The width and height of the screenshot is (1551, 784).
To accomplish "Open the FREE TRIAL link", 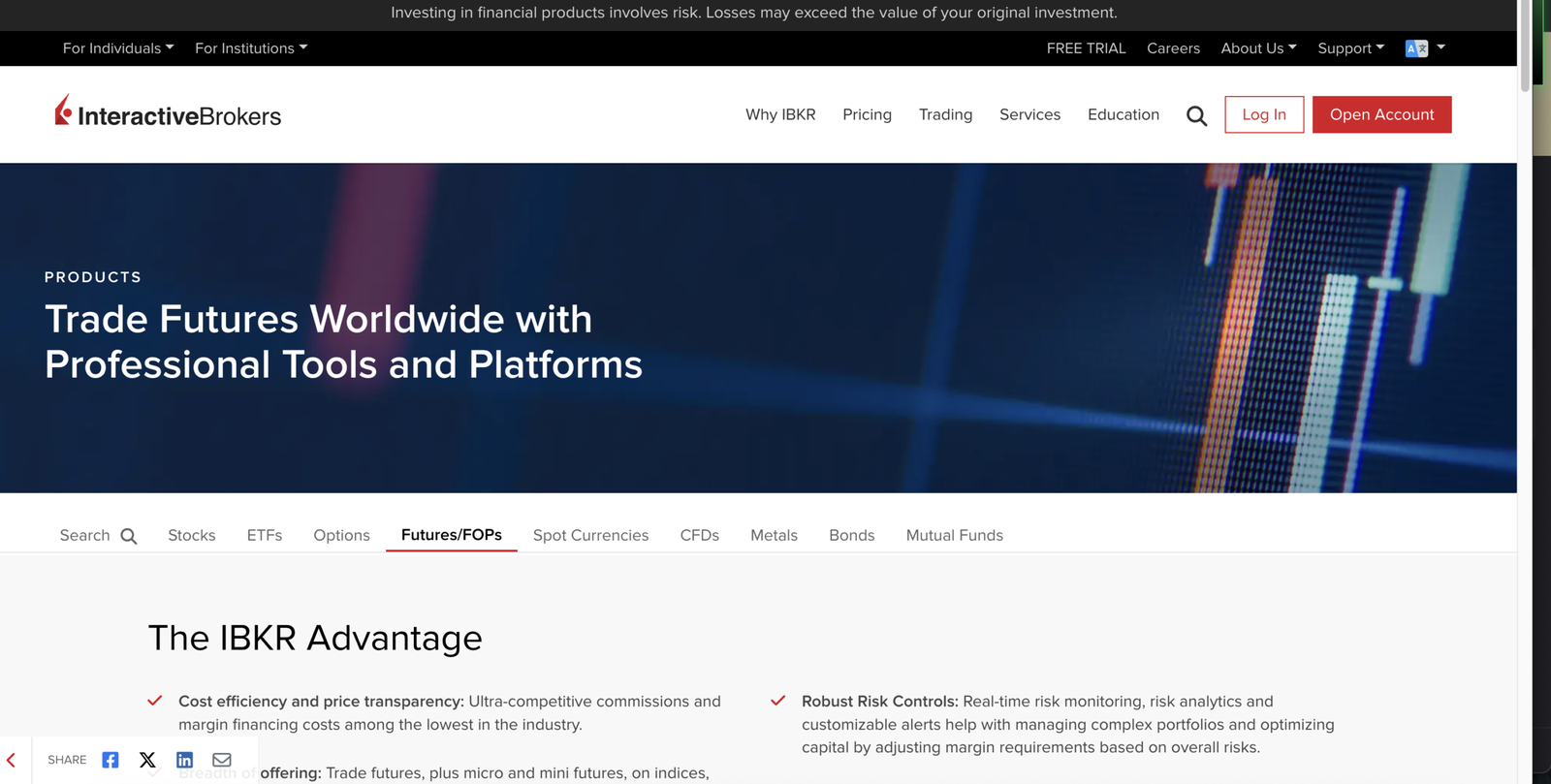I will [x=1086, y=48].
